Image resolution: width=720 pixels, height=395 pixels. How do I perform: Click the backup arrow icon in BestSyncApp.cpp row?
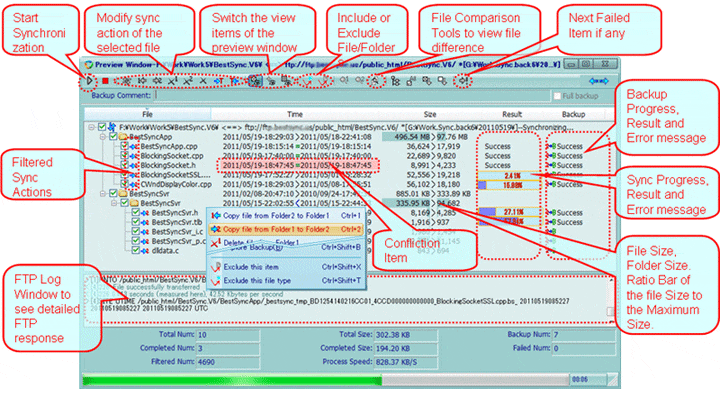(x=551, y=147)
